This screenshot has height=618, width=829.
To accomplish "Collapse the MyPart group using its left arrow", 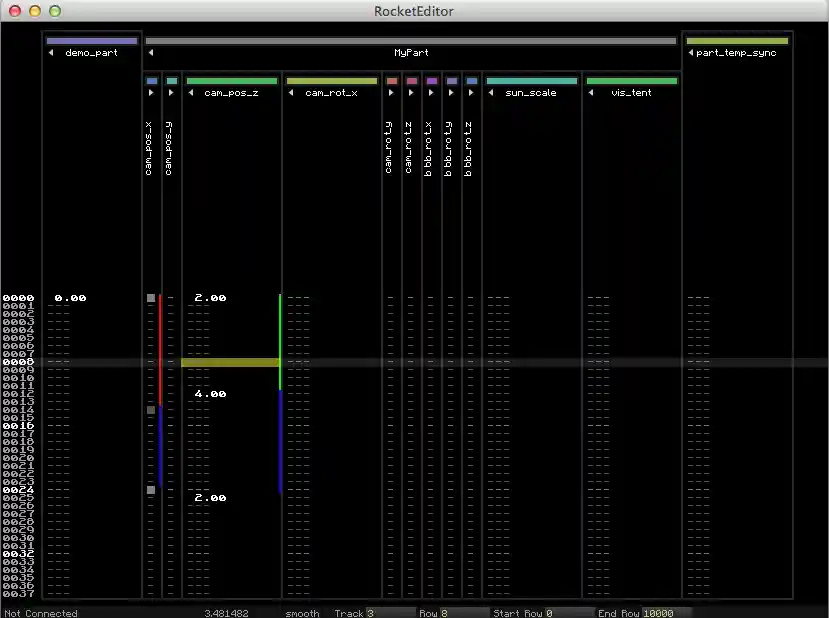I will click(150, 52).
